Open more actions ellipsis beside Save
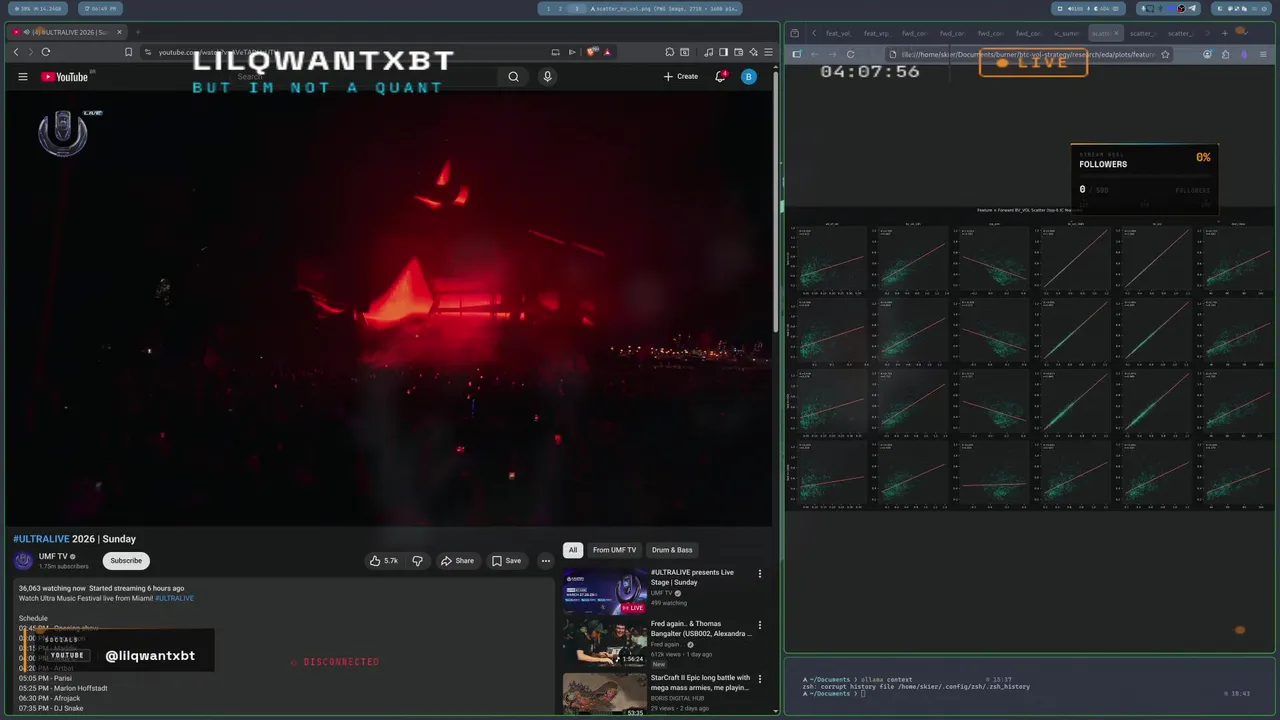Screen dimensions: 1280x720 [545, 561]
